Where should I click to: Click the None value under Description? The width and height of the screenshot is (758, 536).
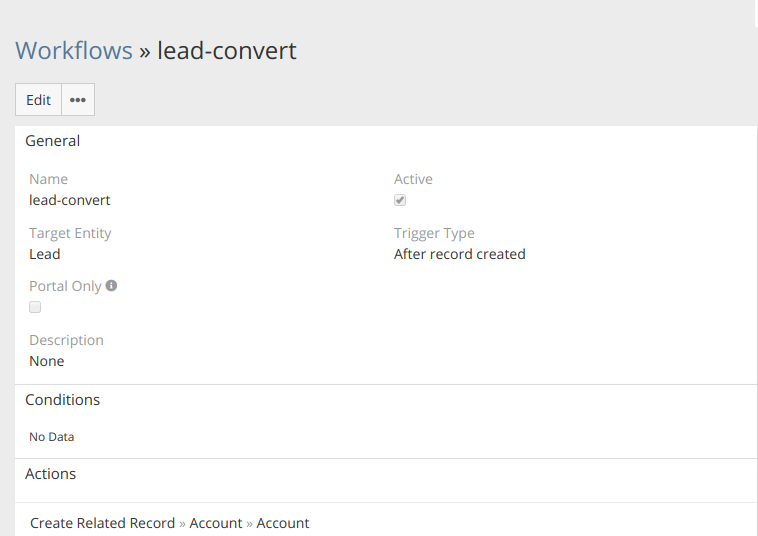click(47, 361)
